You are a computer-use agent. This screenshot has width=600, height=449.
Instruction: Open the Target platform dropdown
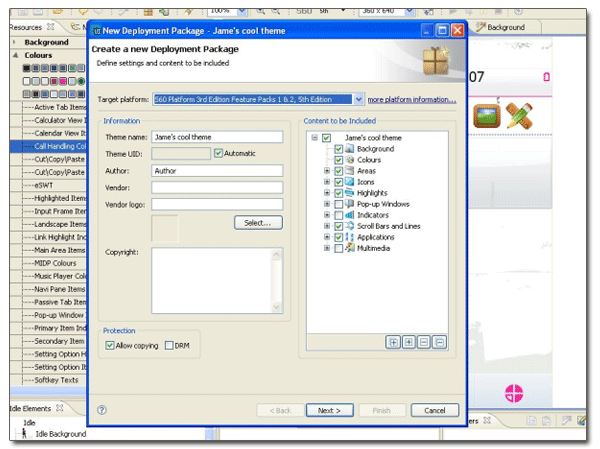359,100
